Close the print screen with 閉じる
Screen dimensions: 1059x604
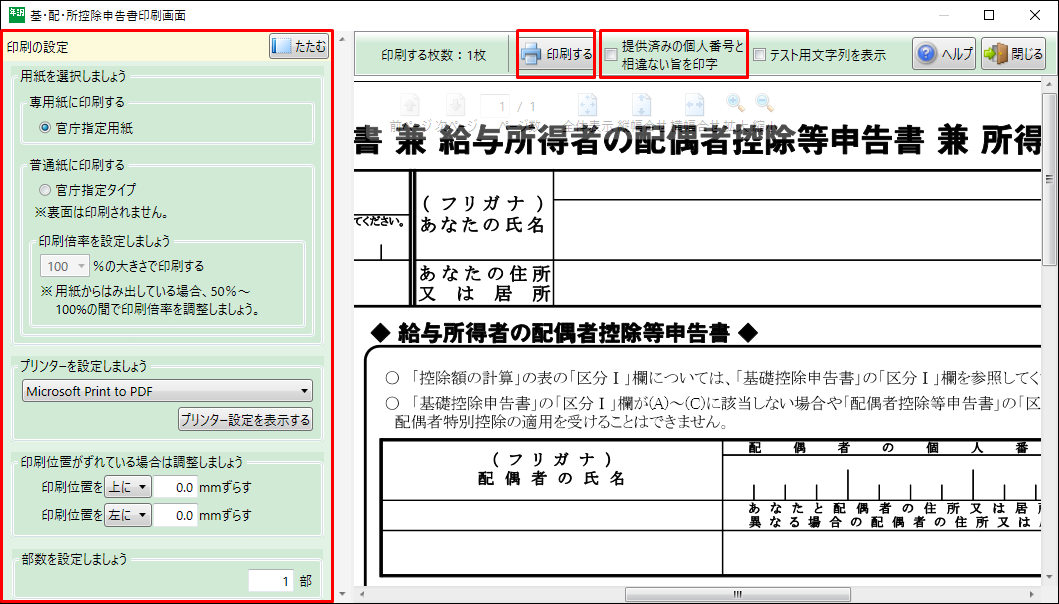point(1013,54)
